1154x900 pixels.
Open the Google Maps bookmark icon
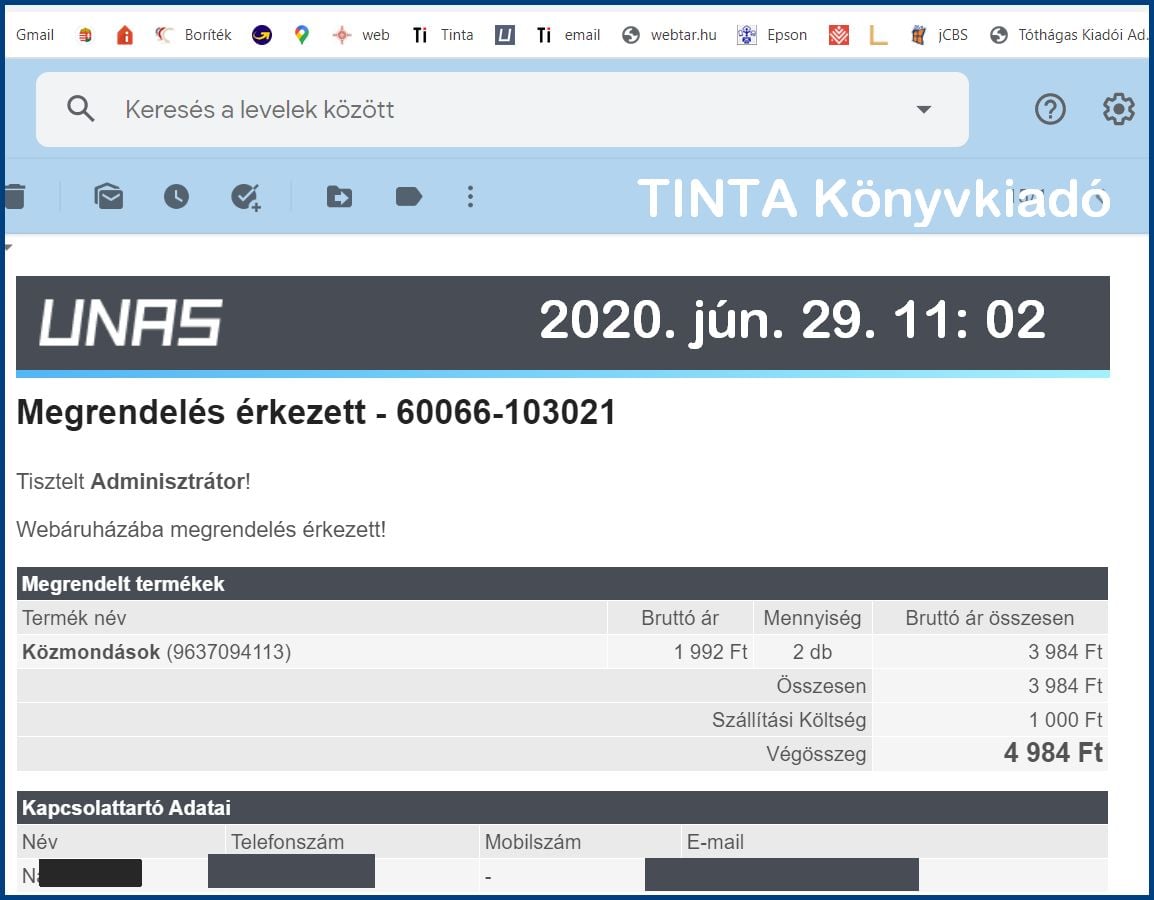pos(302,35)
